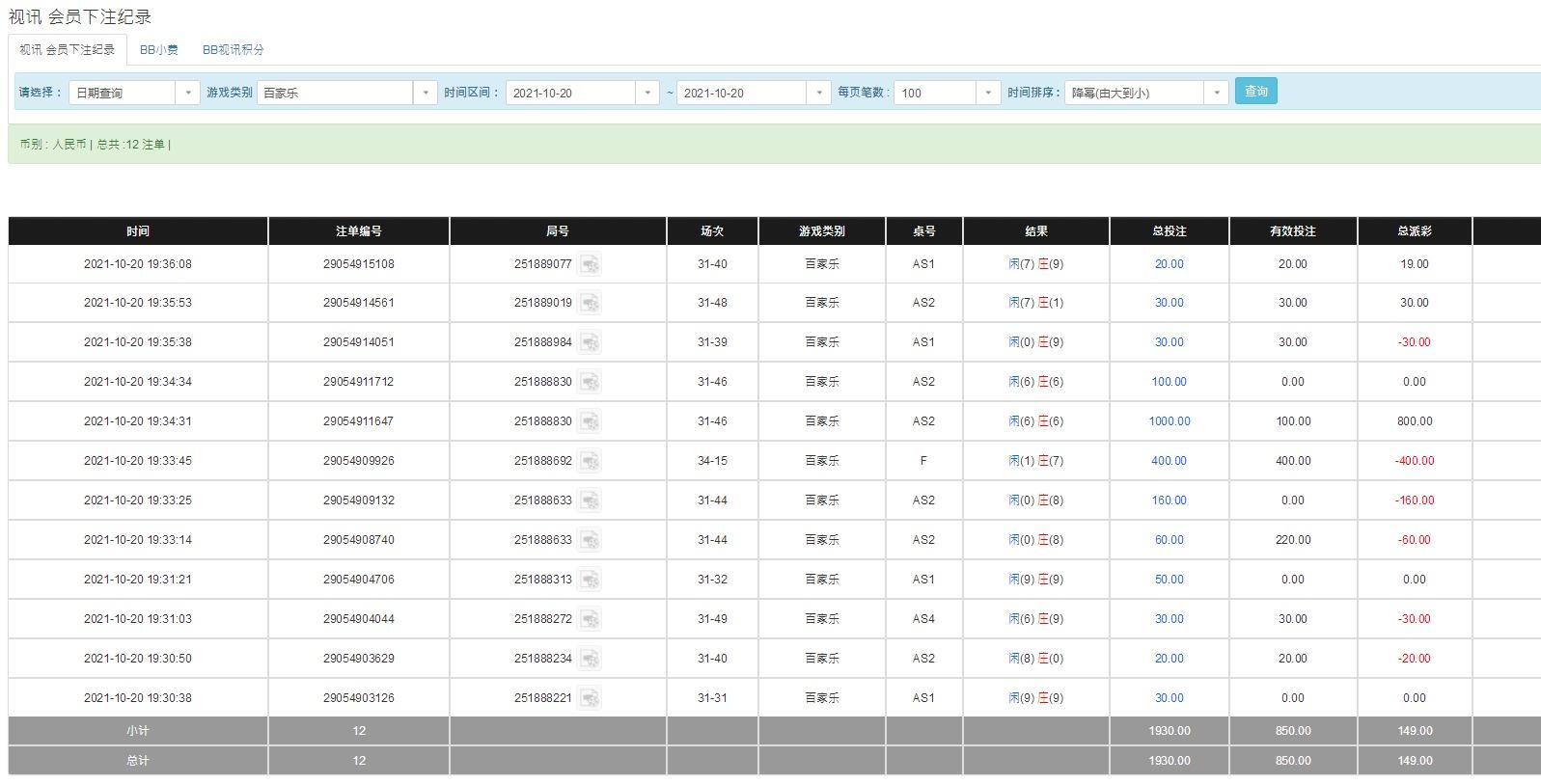Open round detail icon for bet 29054909132
Viewport: 1541px width, 784px height.
[x=589, y=500]
